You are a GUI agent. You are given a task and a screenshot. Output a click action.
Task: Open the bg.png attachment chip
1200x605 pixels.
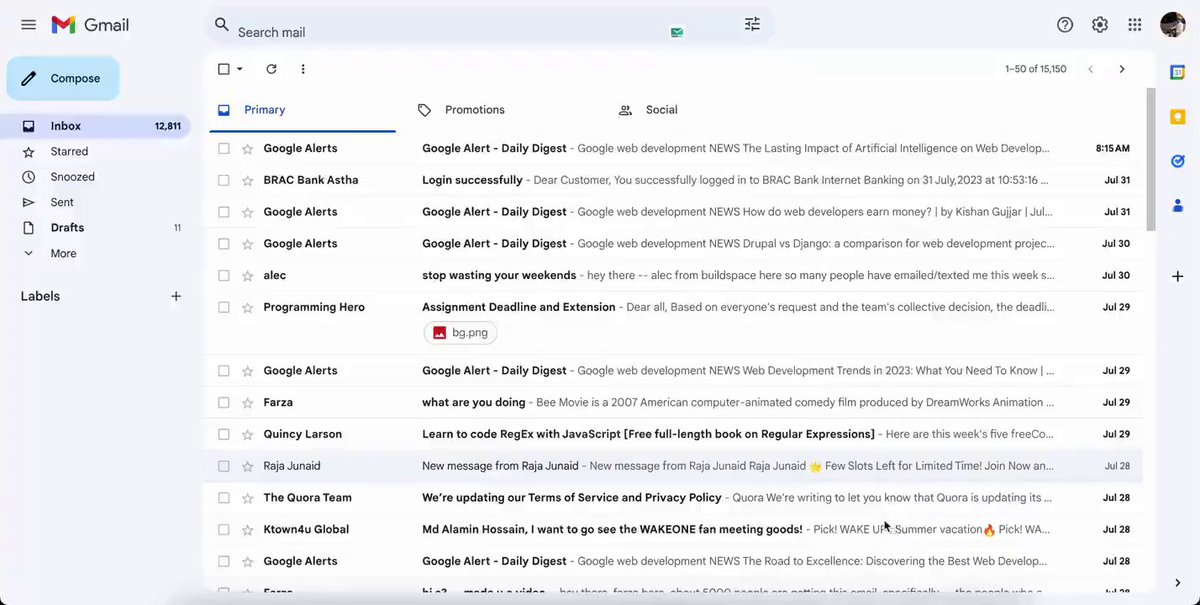460,332
